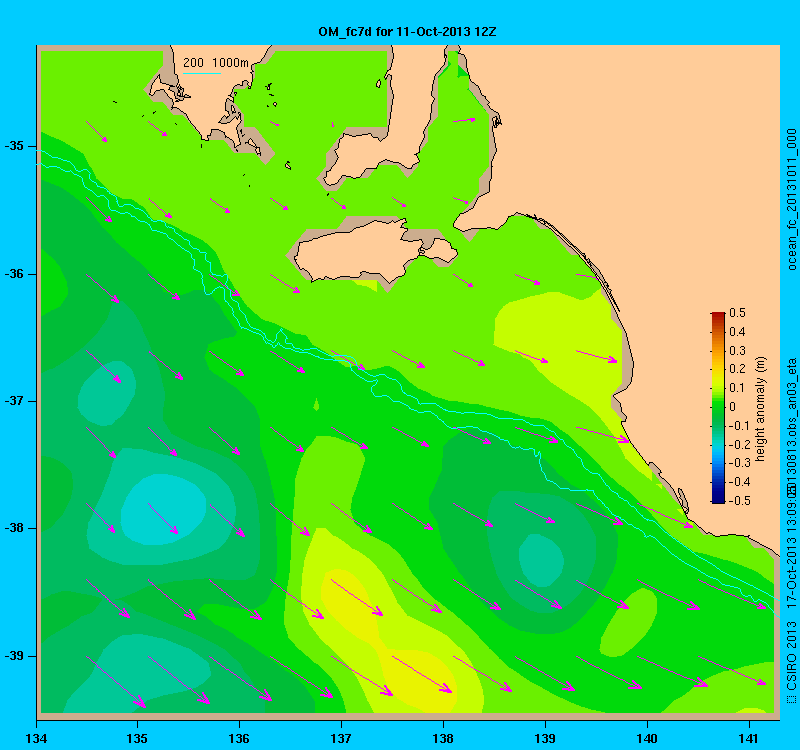Image resolution: width=800 pixels, height=750 pixels.
Task: Click the title 'OM_fc7d for 11-Oct-2013 12Z'
Action: pyautogui.click(x=407, y=32)
